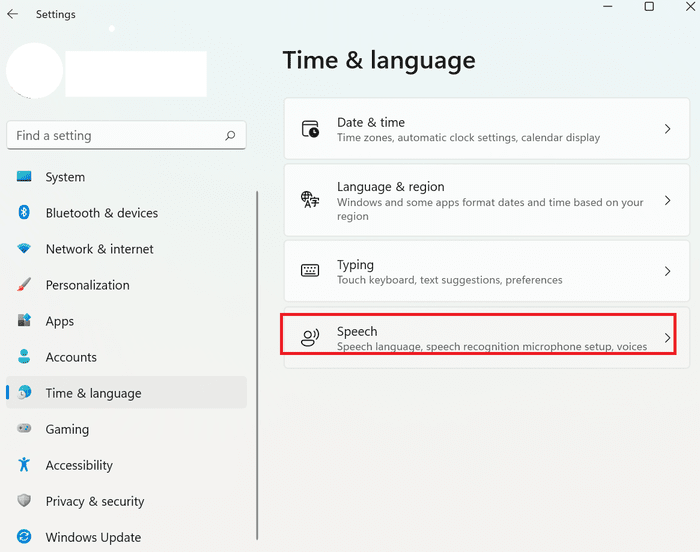Select Time & language sidebar item
The height and width of the screenshot is (552, 700).
(x=126, y=393)
